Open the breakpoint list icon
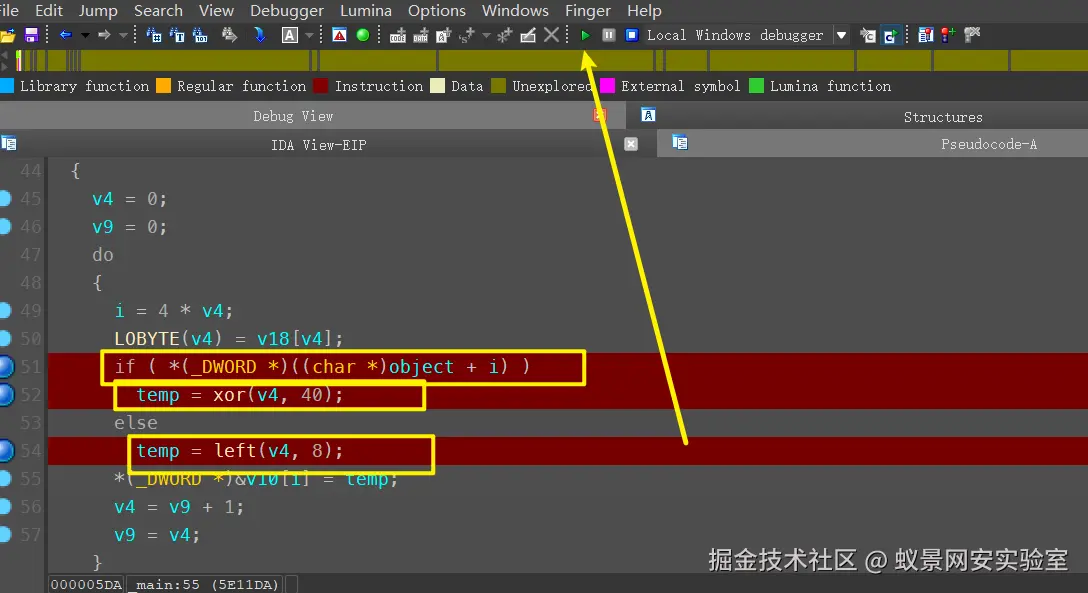1088x593 pixels. [926, 35]
